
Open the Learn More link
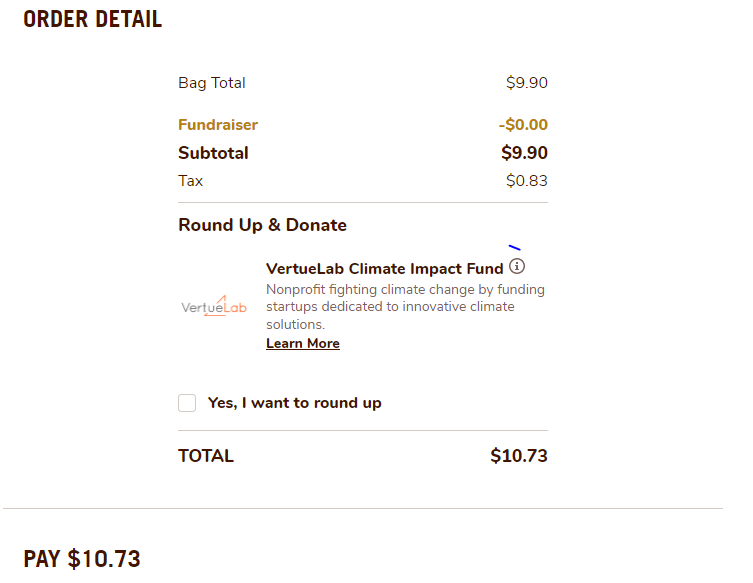point(302,344)
